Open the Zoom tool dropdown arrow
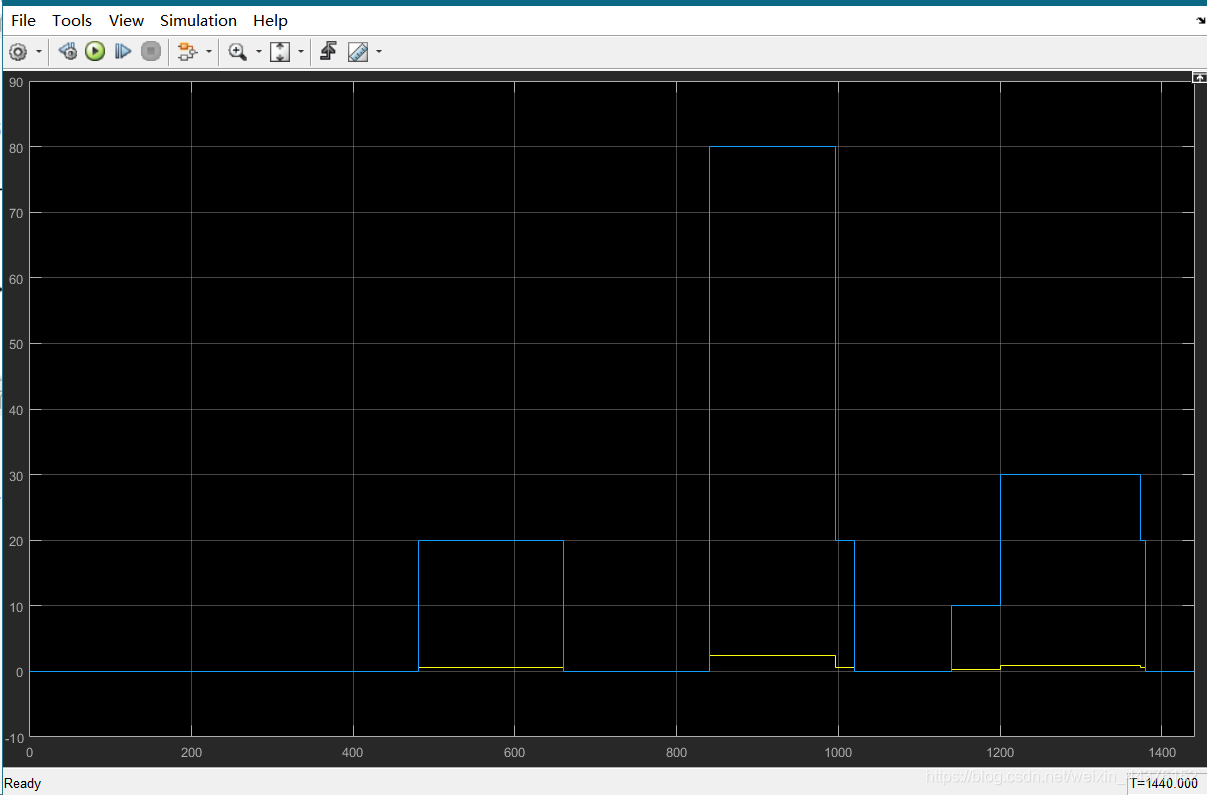Image resolution: width=1207 pixels, height=795 pixels. click(258, 51)
